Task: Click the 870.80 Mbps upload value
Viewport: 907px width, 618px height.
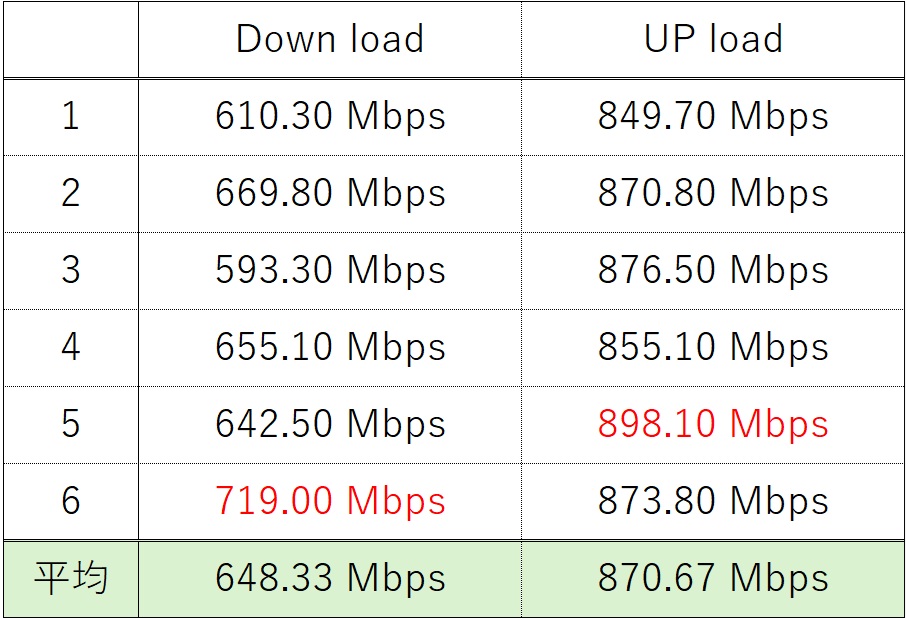Action: coord(713,193)
